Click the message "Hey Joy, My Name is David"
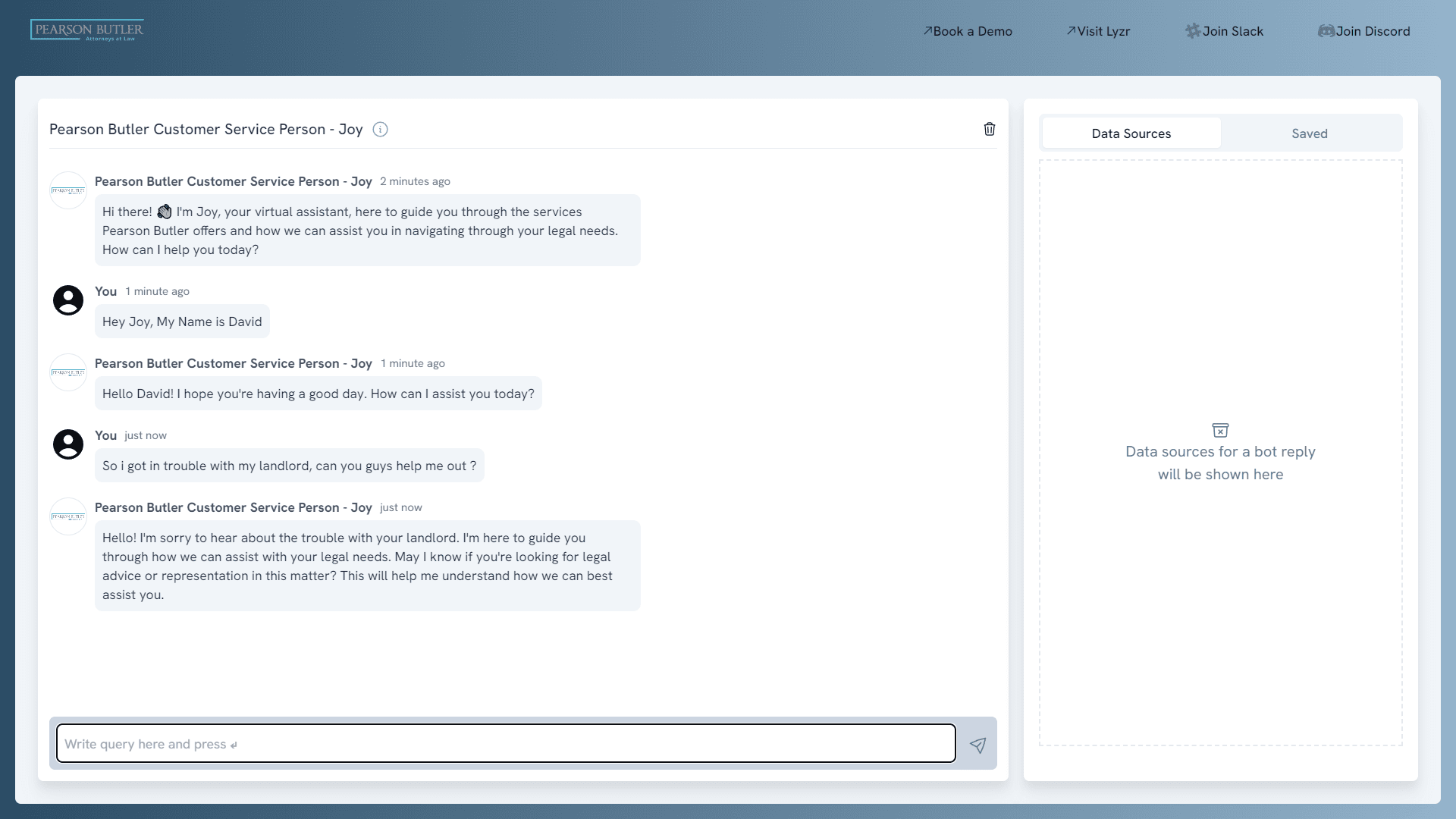This screenshot has width=1456, height=819. 182,322
